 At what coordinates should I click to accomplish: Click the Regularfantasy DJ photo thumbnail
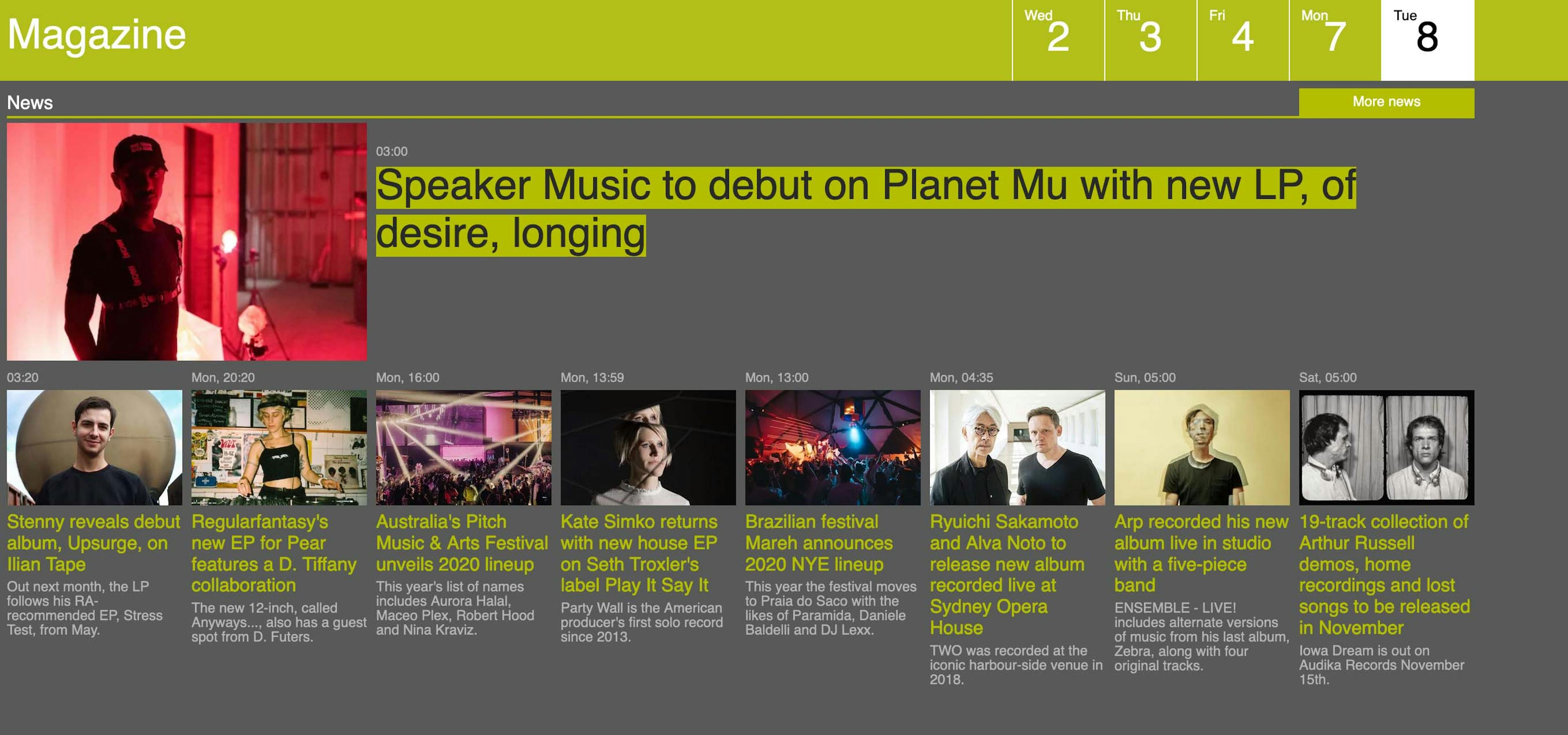[x=279, y=447]
